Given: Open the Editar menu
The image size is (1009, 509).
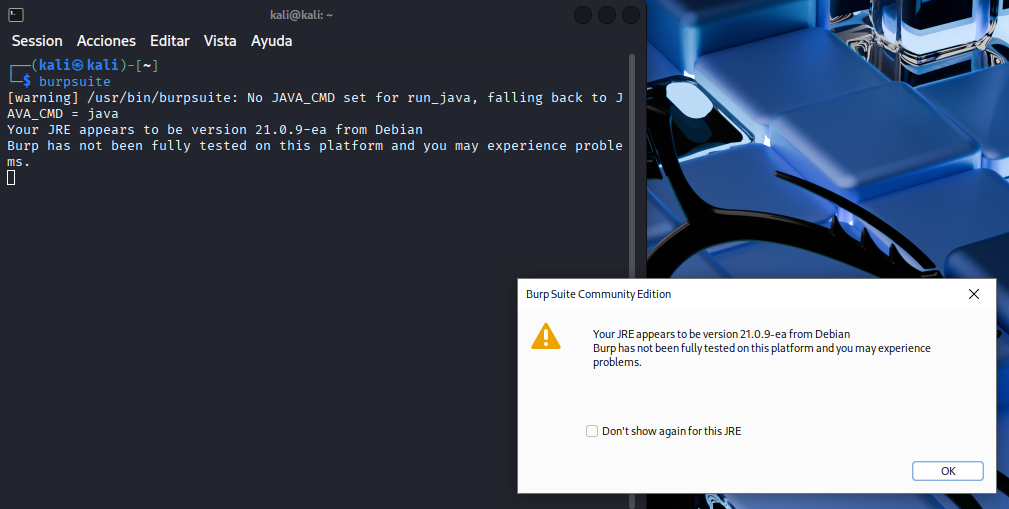Looking at the screenshot, I should (x=169, y=41).
